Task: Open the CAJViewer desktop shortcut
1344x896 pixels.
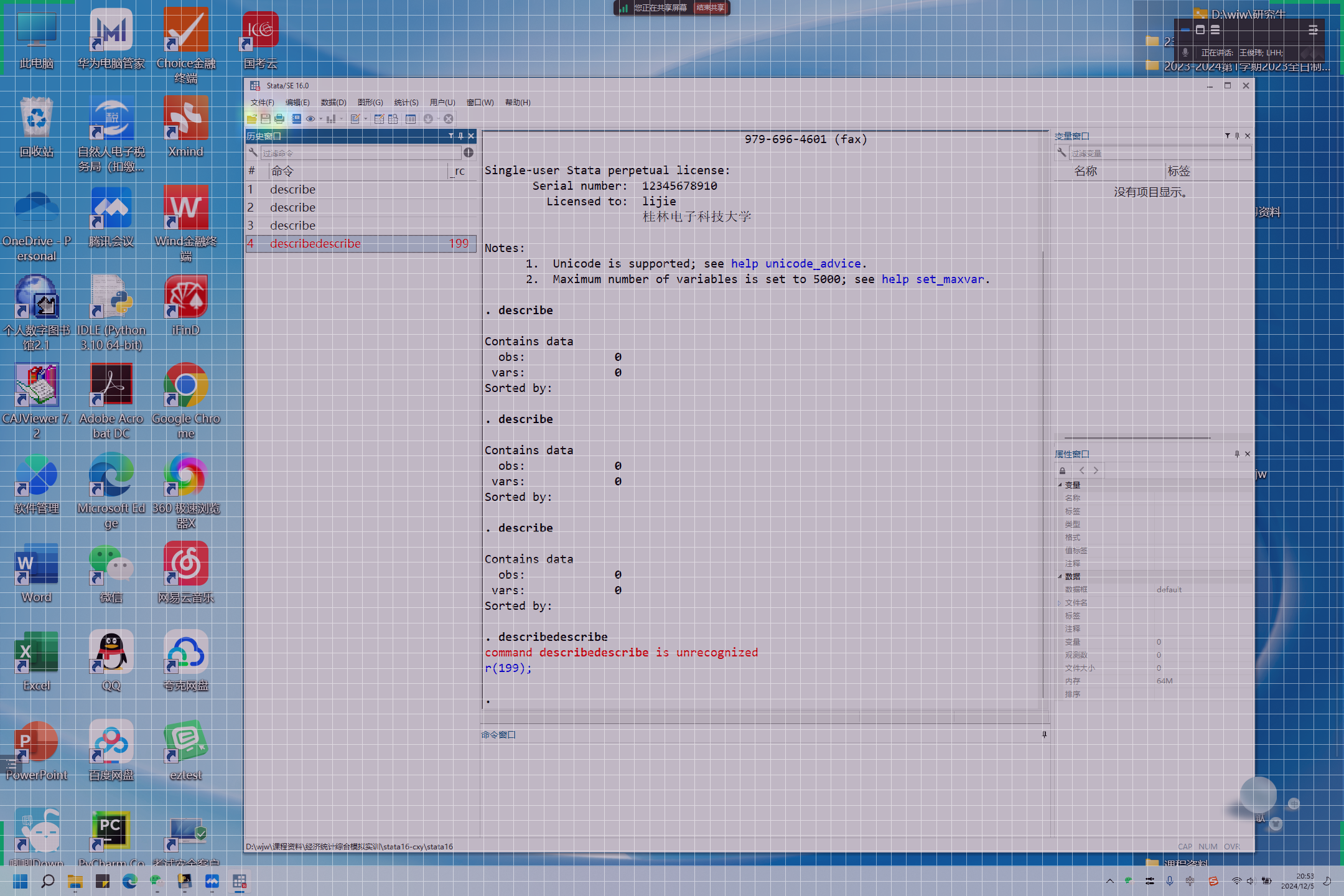Action: (37, 401)
